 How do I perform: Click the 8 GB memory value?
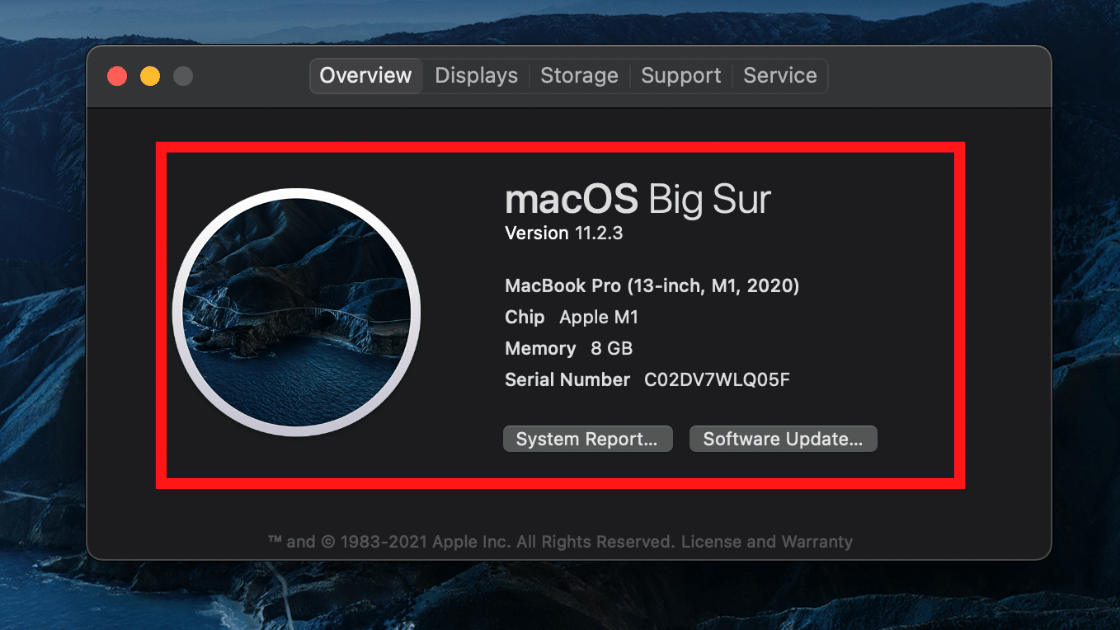(x=611, y=349)
